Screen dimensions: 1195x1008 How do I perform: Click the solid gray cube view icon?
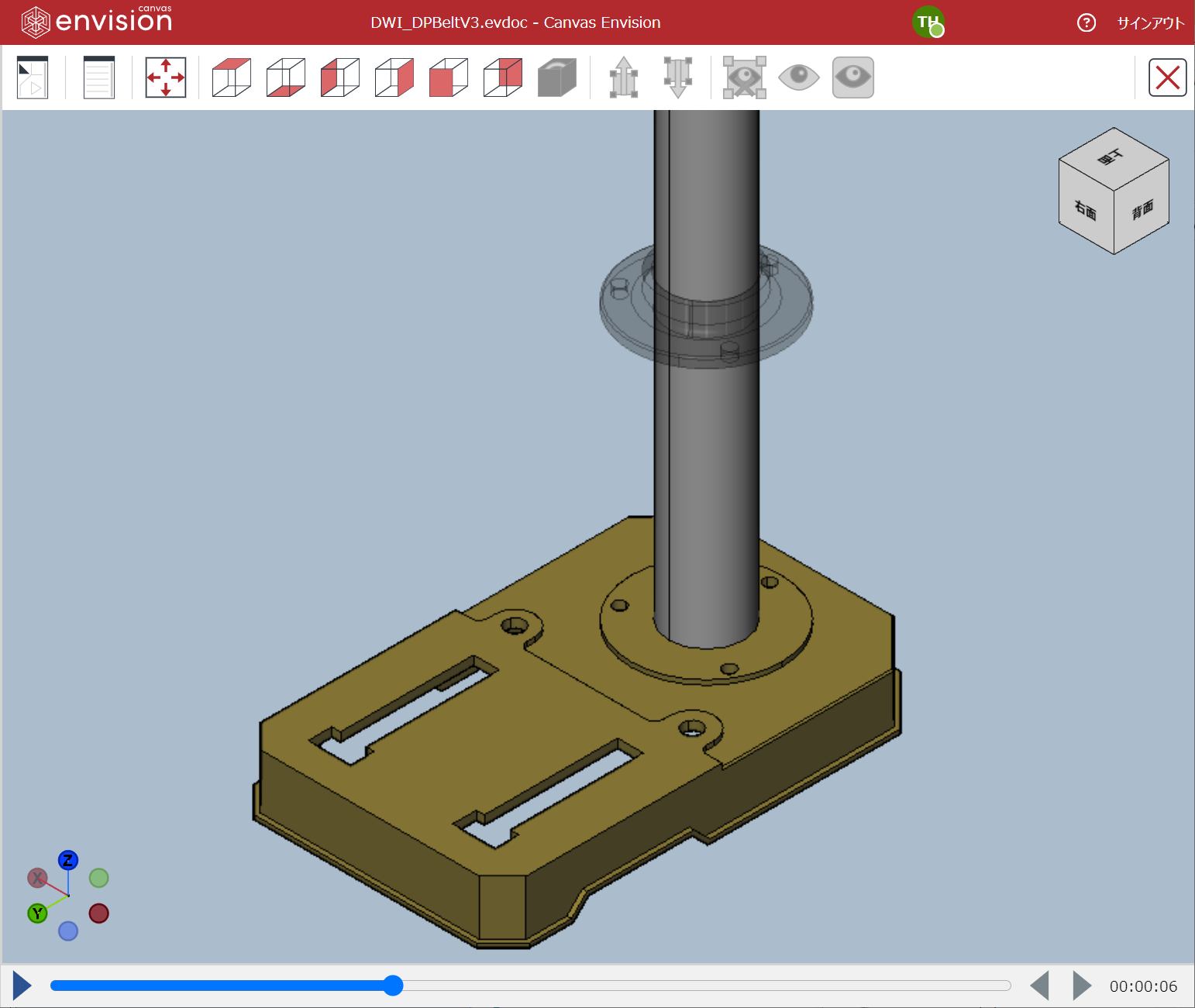(556, 77)
